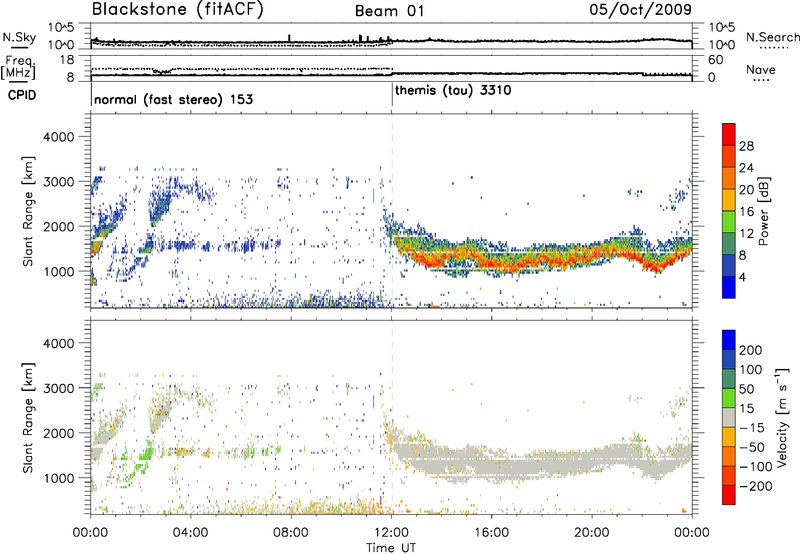The height and width of the screenshot is (554, 800).
Task: Click the teal 50–100 Velocity colorbar segment
Action: coord(729,379)
